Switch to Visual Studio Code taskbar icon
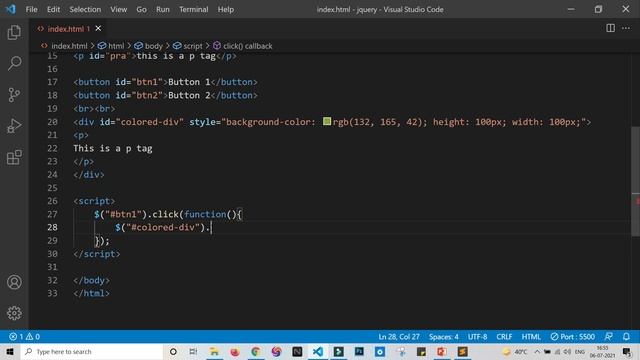Screen dimensions: 640x360 click(318, 351)
